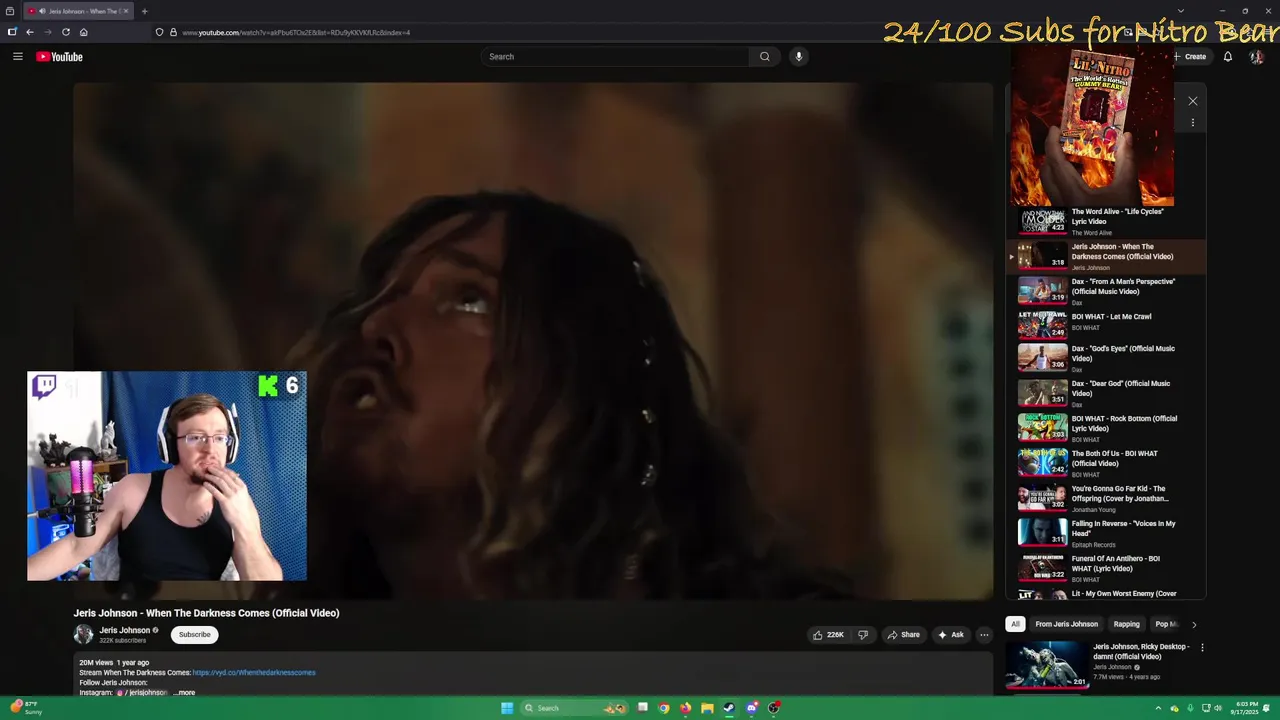Click the Ask button
Image resolution: width=1280 pixels, height=720 pixels.
click(x=950, y=635)
